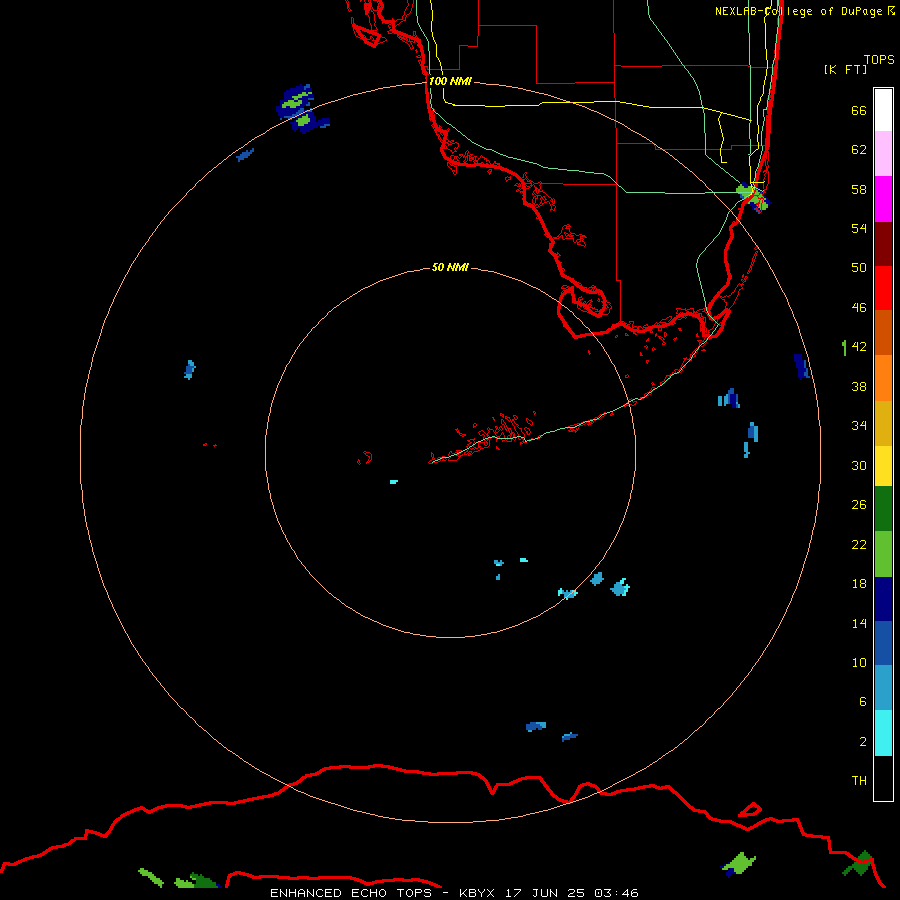Select the "TH" threshold label
900x900 pixels.
click(859, 780)
